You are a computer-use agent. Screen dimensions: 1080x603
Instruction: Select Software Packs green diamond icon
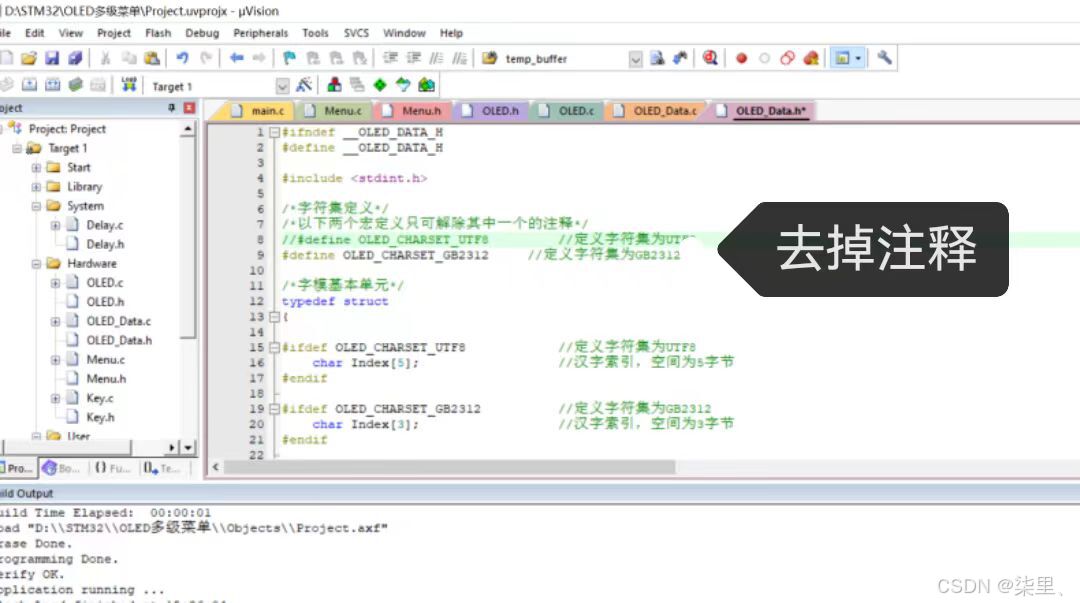click(380, 85)
